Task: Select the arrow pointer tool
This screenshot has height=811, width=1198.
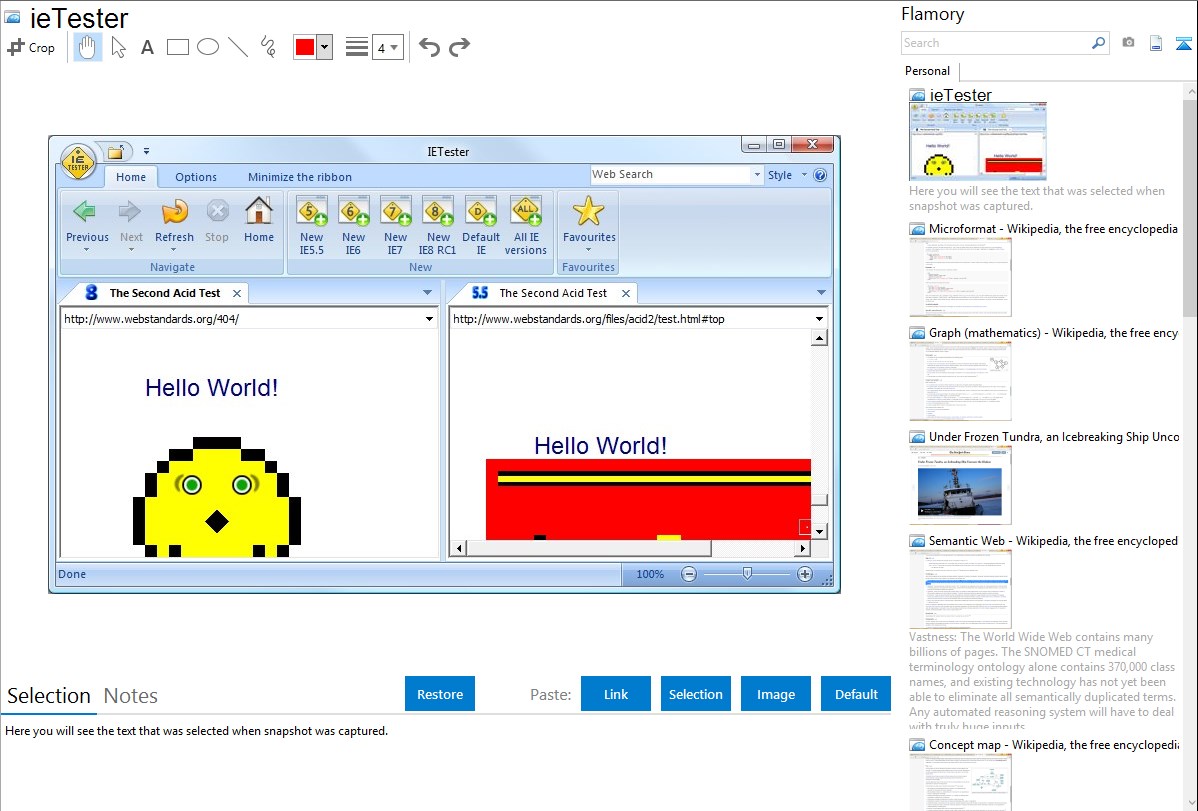Action: [118, 47]
